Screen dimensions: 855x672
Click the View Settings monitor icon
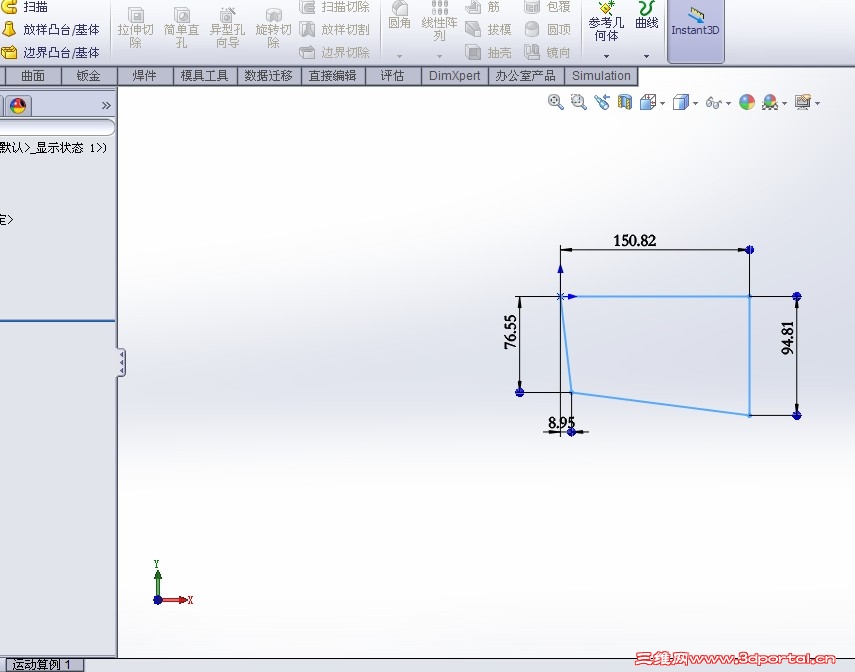(x=803, y=102)
